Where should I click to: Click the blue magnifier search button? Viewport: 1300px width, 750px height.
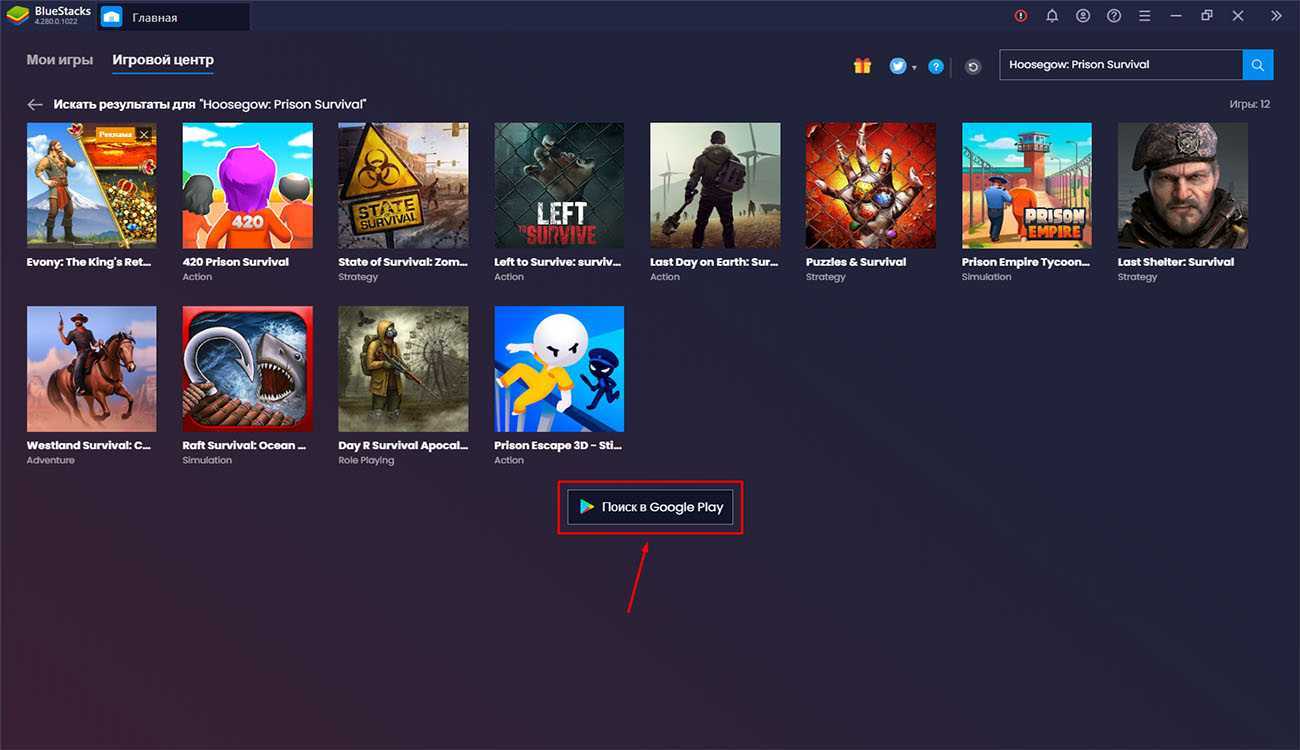[1258, 65]
